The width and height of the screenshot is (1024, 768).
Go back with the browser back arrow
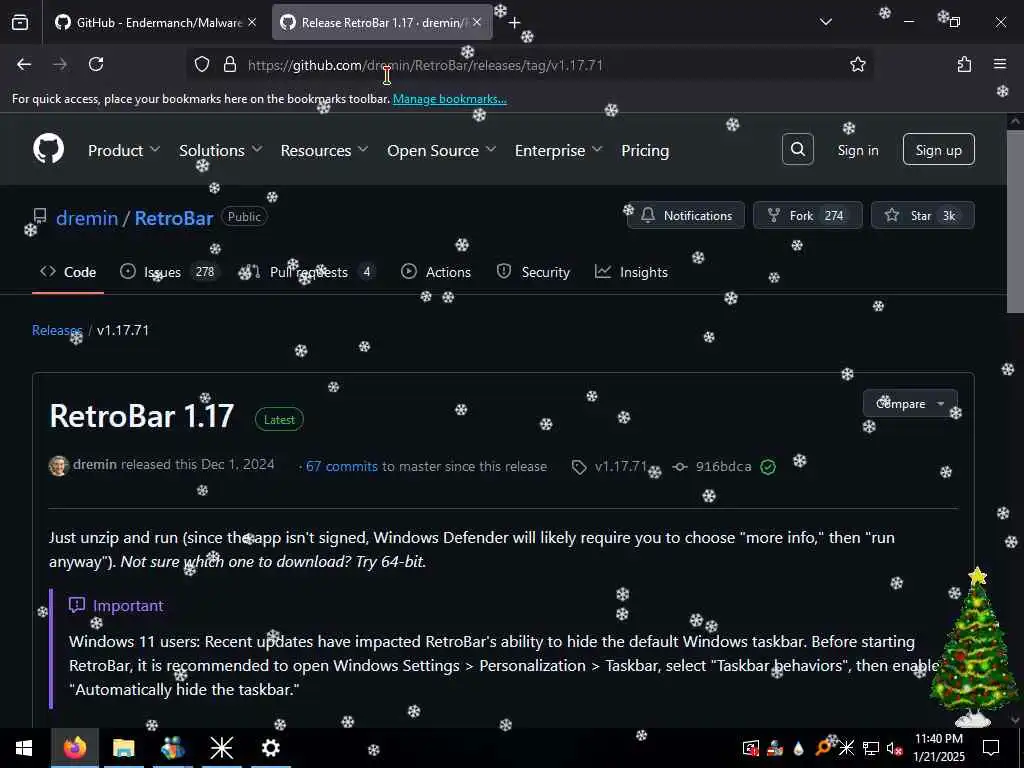24,64
